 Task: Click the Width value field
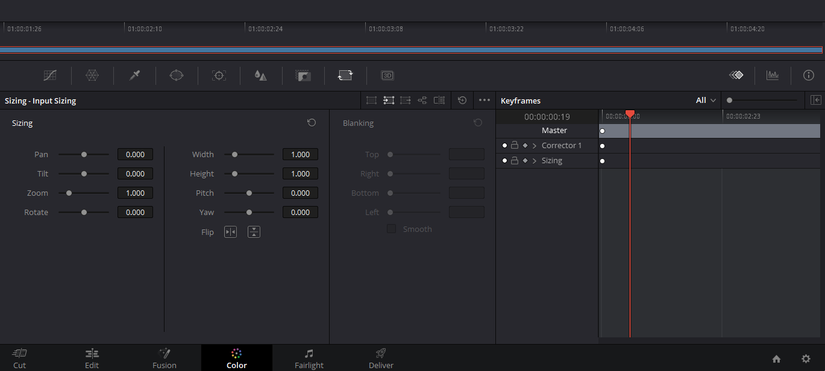click(x=300, y=154)
